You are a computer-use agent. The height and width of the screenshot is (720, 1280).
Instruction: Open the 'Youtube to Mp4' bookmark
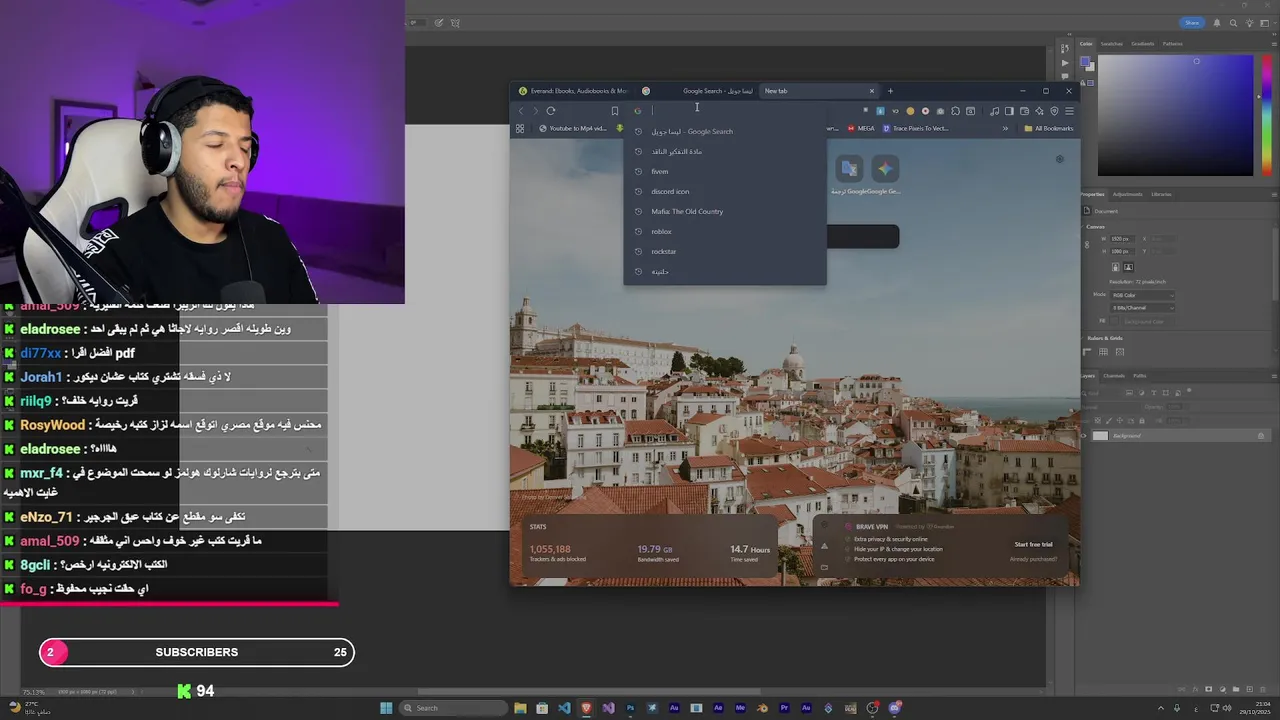[x=572, y=128]
